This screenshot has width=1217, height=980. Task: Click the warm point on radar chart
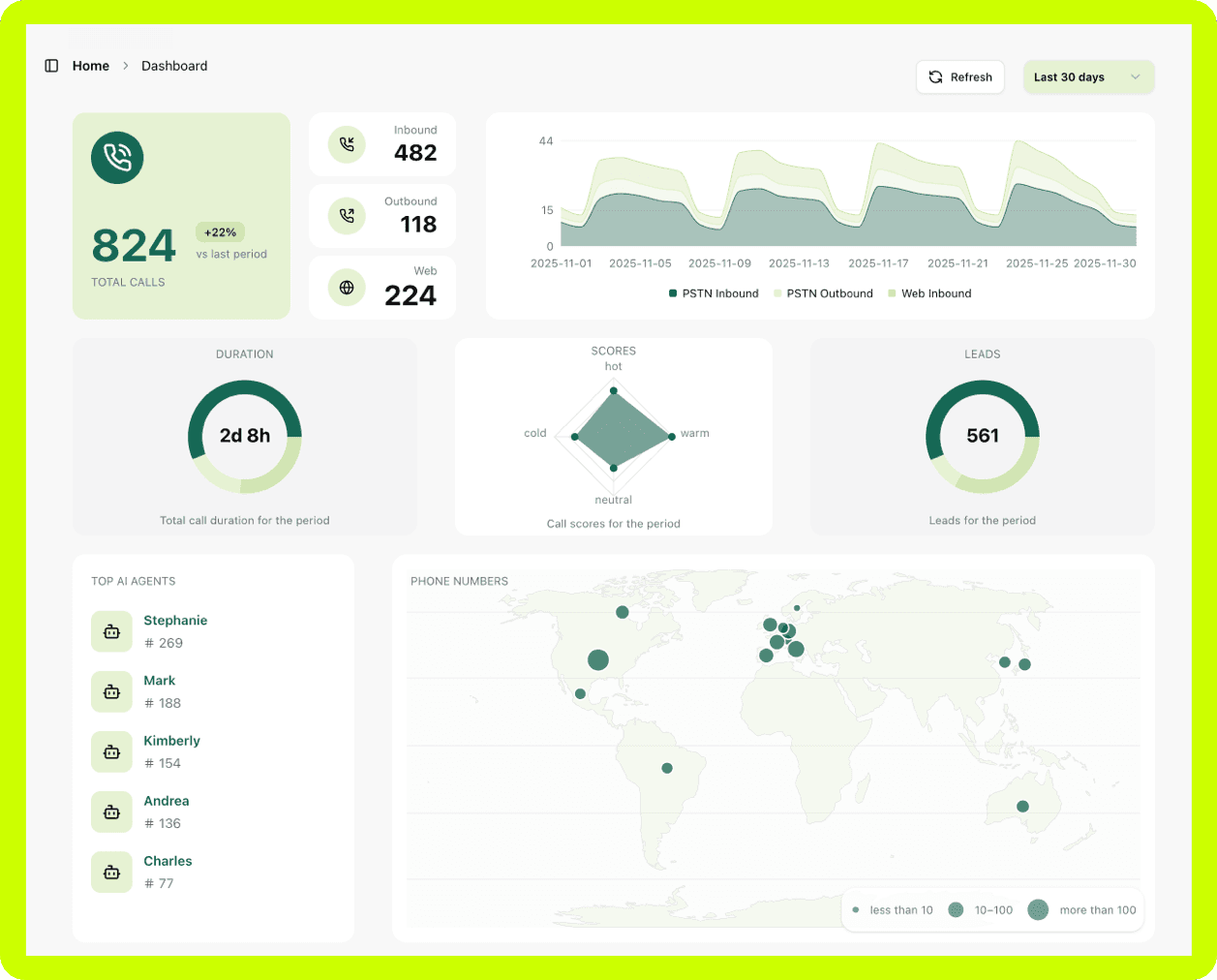pyautogui.click(x=672, y=437)
